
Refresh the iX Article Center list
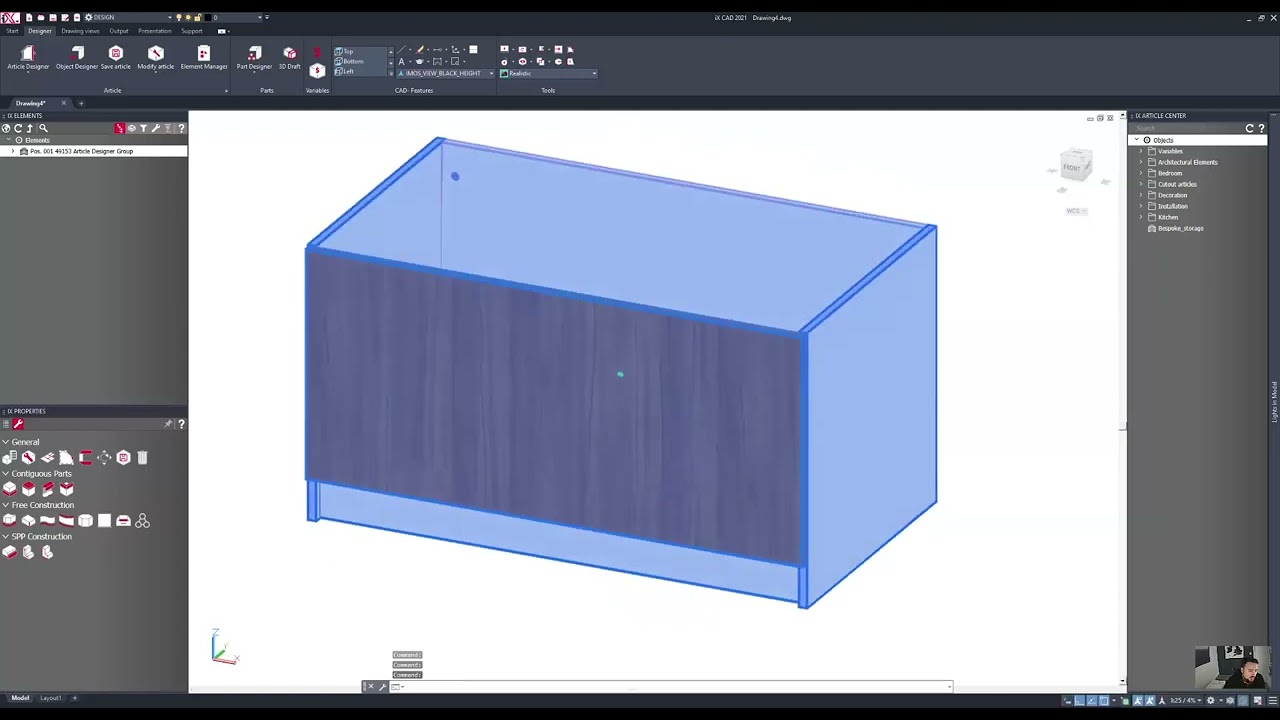pos(1249,128)
